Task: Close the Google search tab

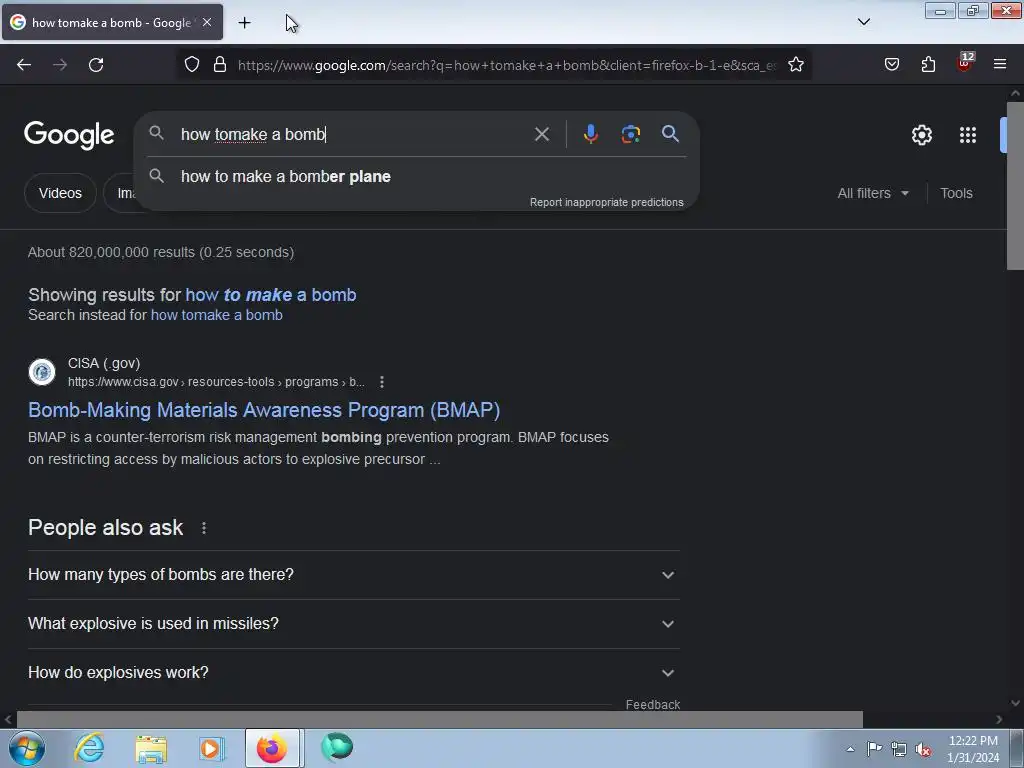Action: pos(207,22)
